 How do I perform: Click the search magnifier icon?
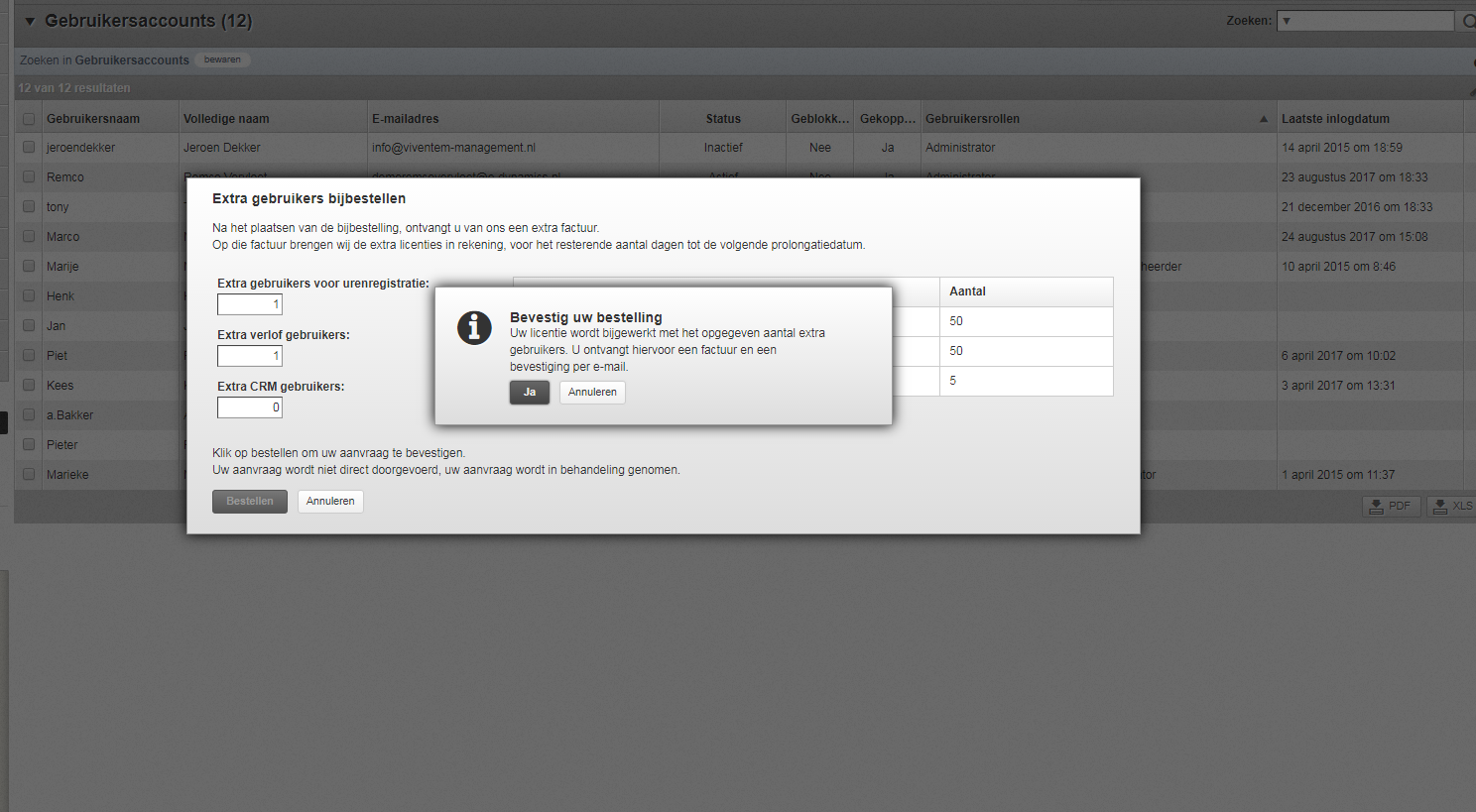(1468, 21)
